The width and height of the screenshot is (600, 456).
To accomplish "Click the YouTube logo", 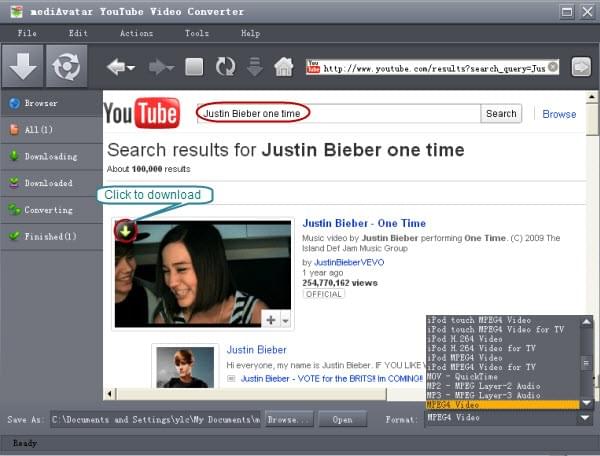I will point(142,113).
